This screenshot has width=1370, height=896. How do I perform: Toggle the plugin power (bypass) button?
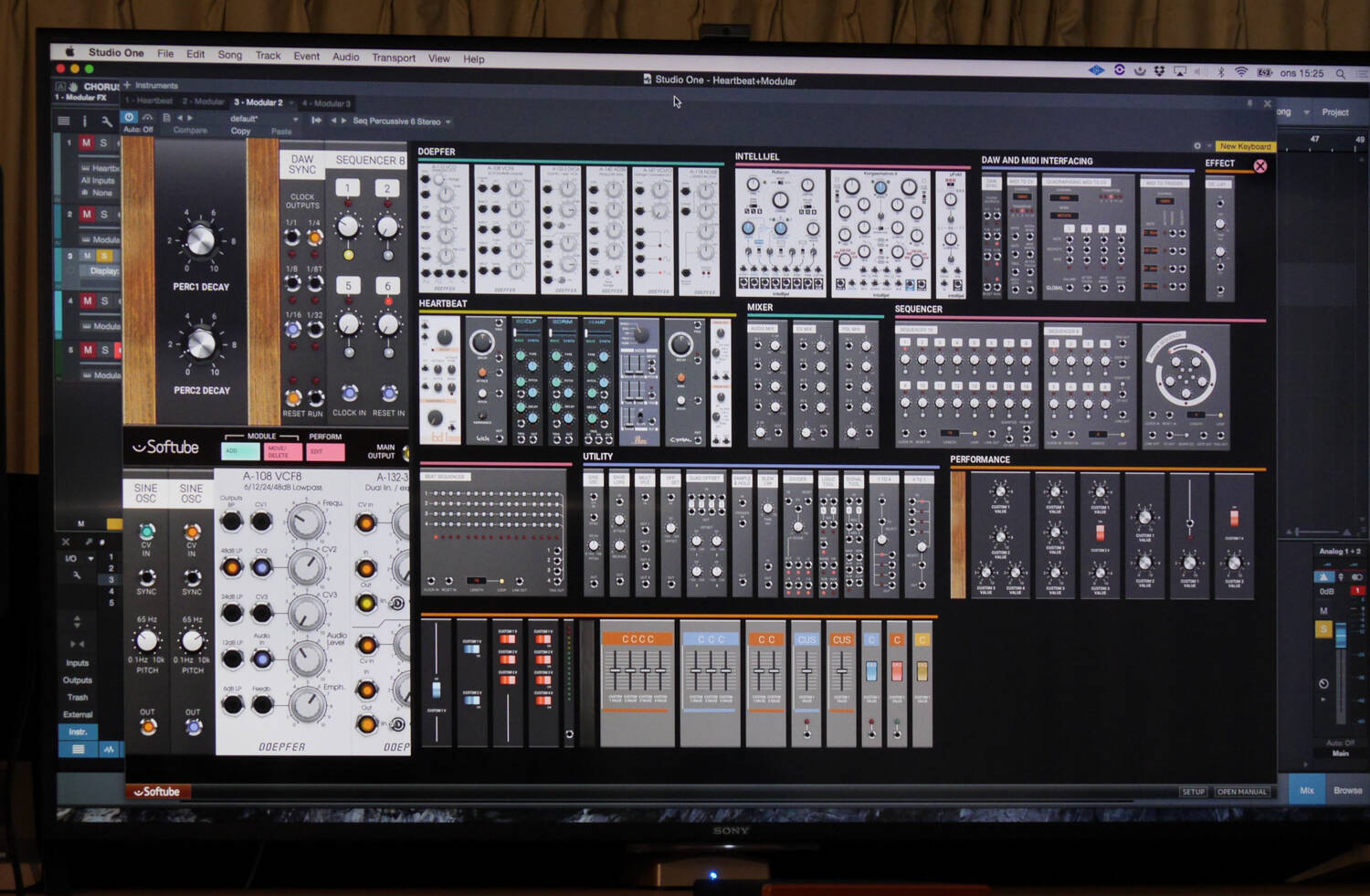click(x=130, y=117)
